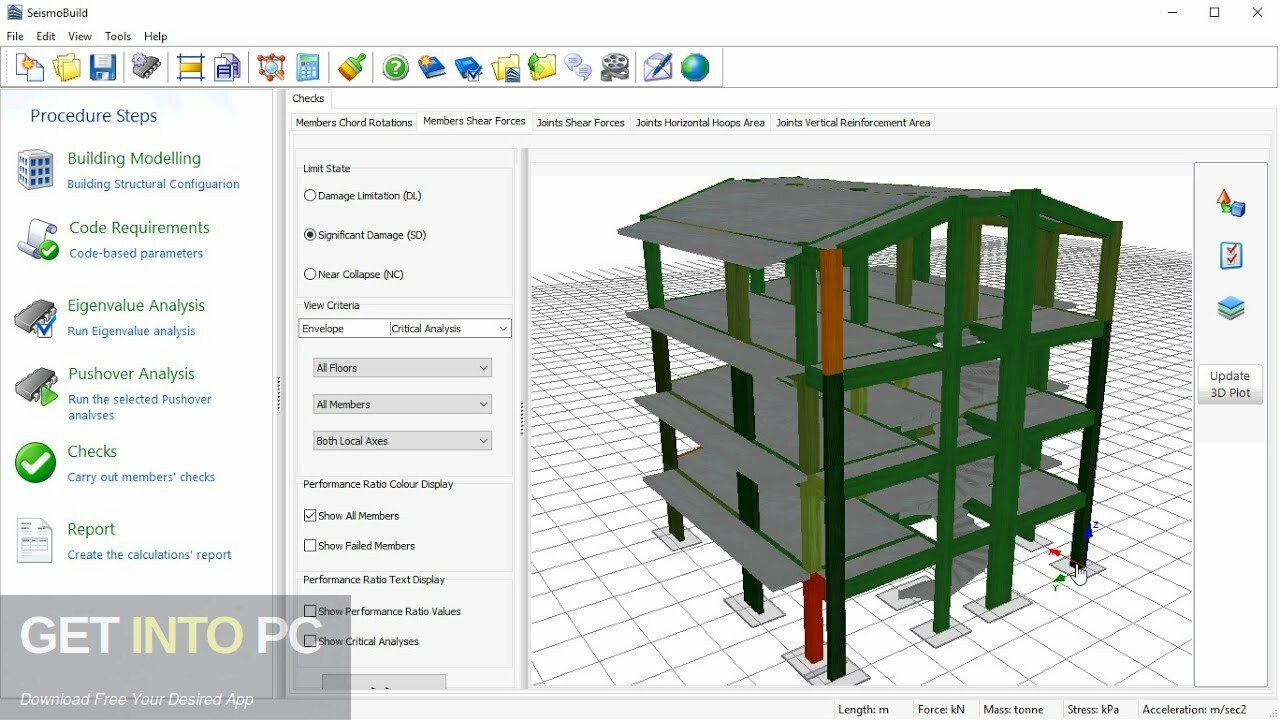Click the copy documents toolbar icon
Screen dimensions: 1280x720
[x=227, y=67]
